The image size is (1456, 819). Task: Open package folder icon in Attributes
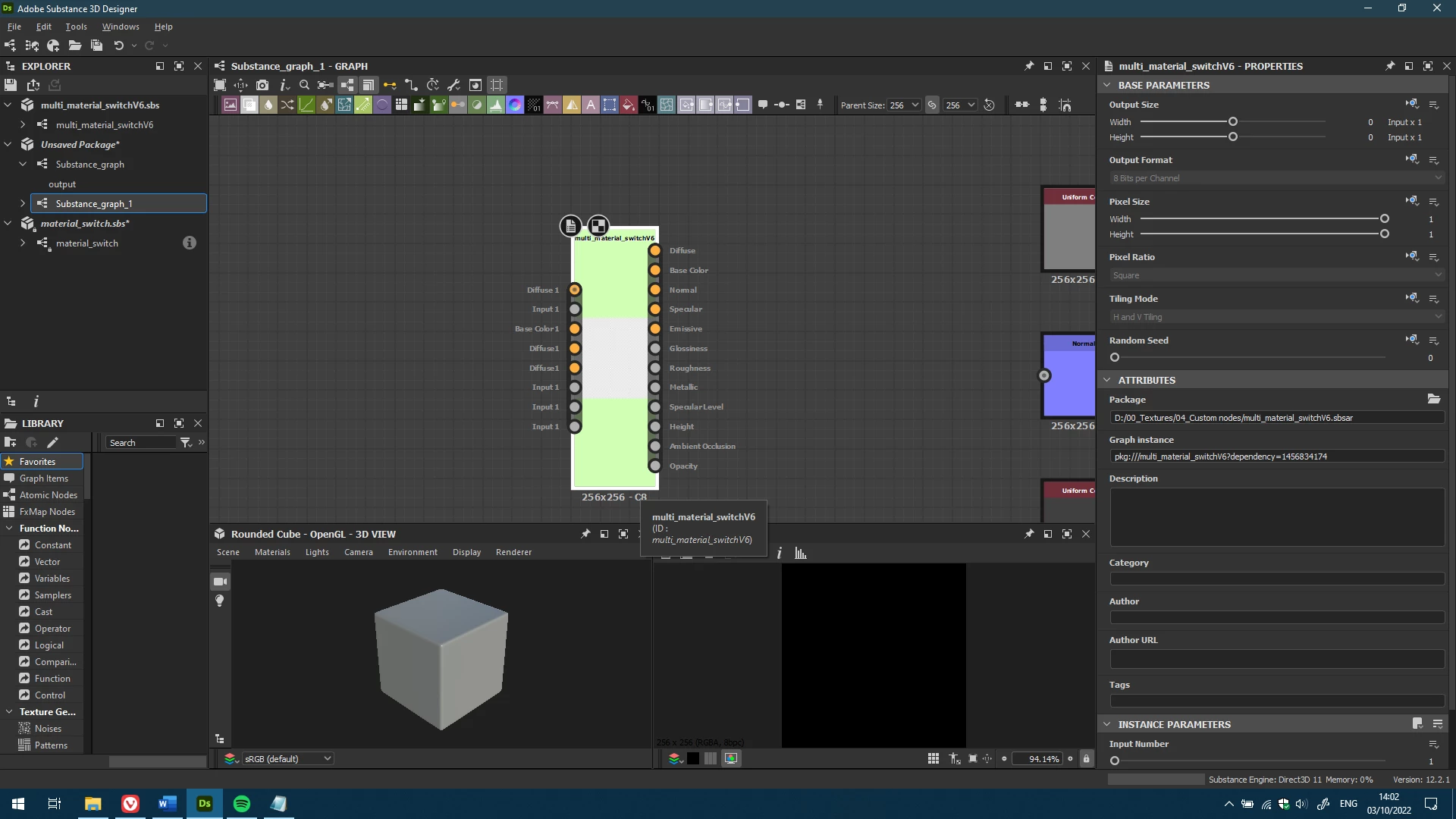tap(1433, 399)
